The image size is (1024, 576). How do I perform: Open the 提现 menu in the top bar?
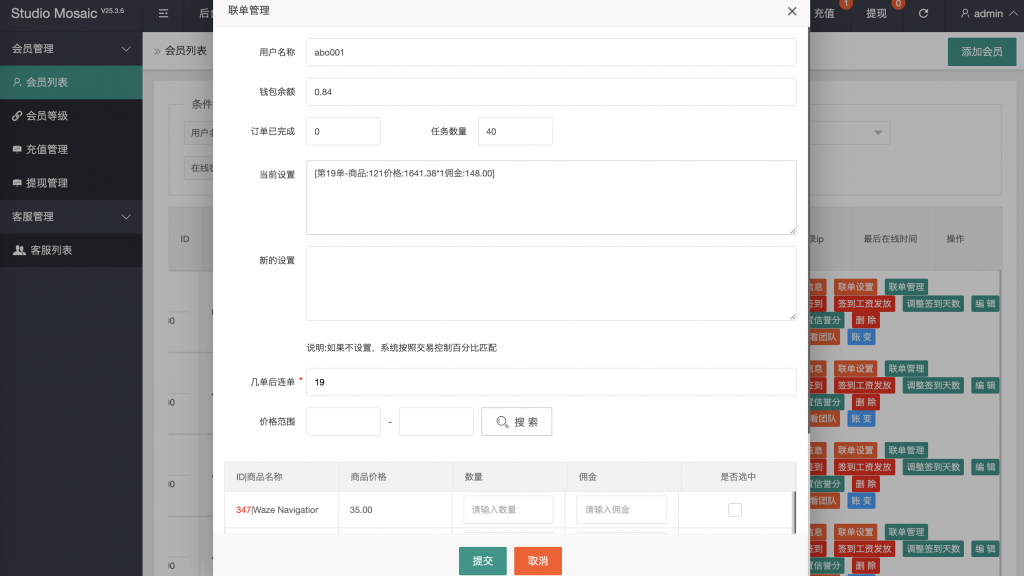click(877, 13)
